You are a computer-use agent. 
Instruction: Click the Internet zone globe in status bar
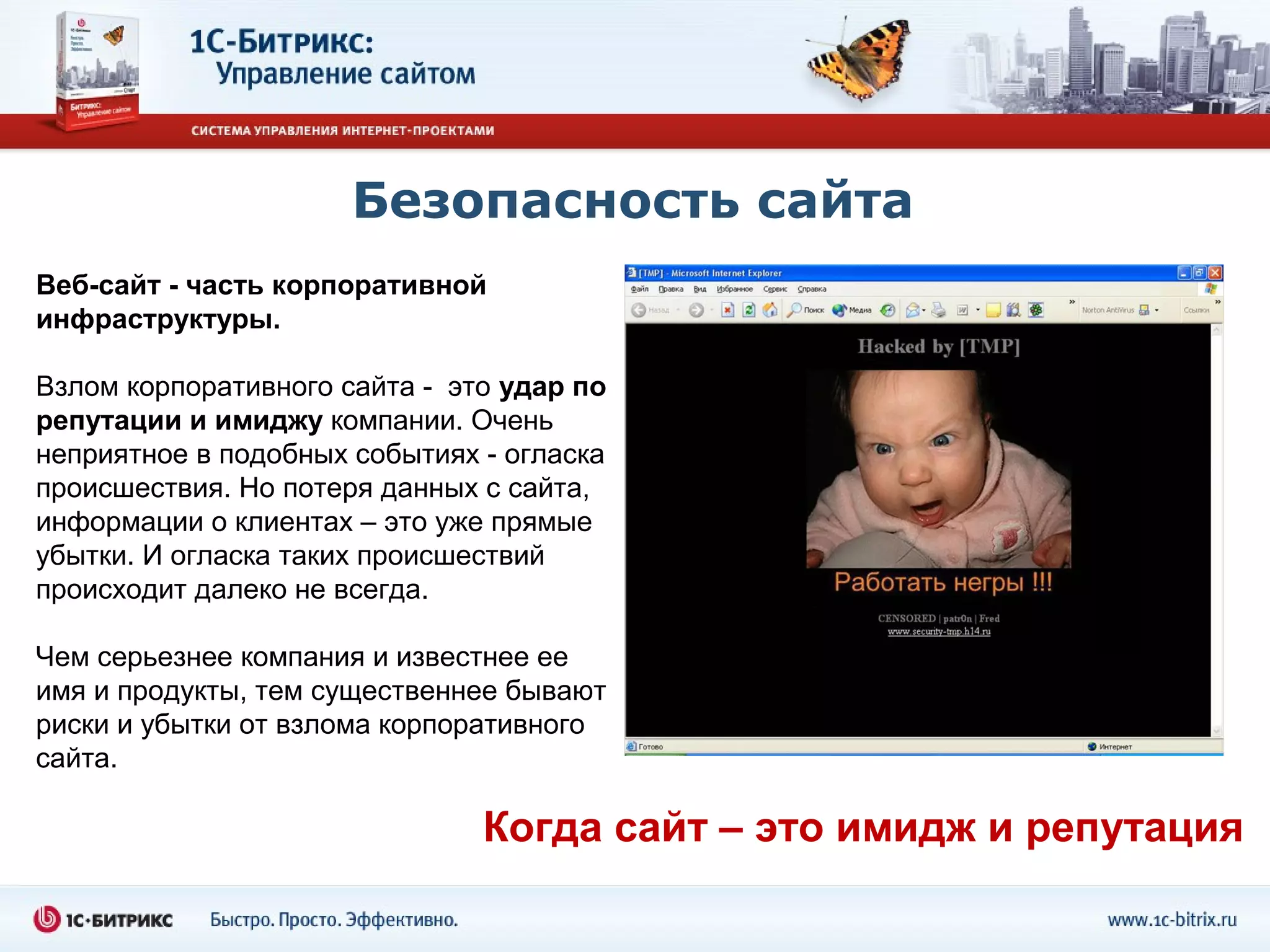click(1092, 746)
